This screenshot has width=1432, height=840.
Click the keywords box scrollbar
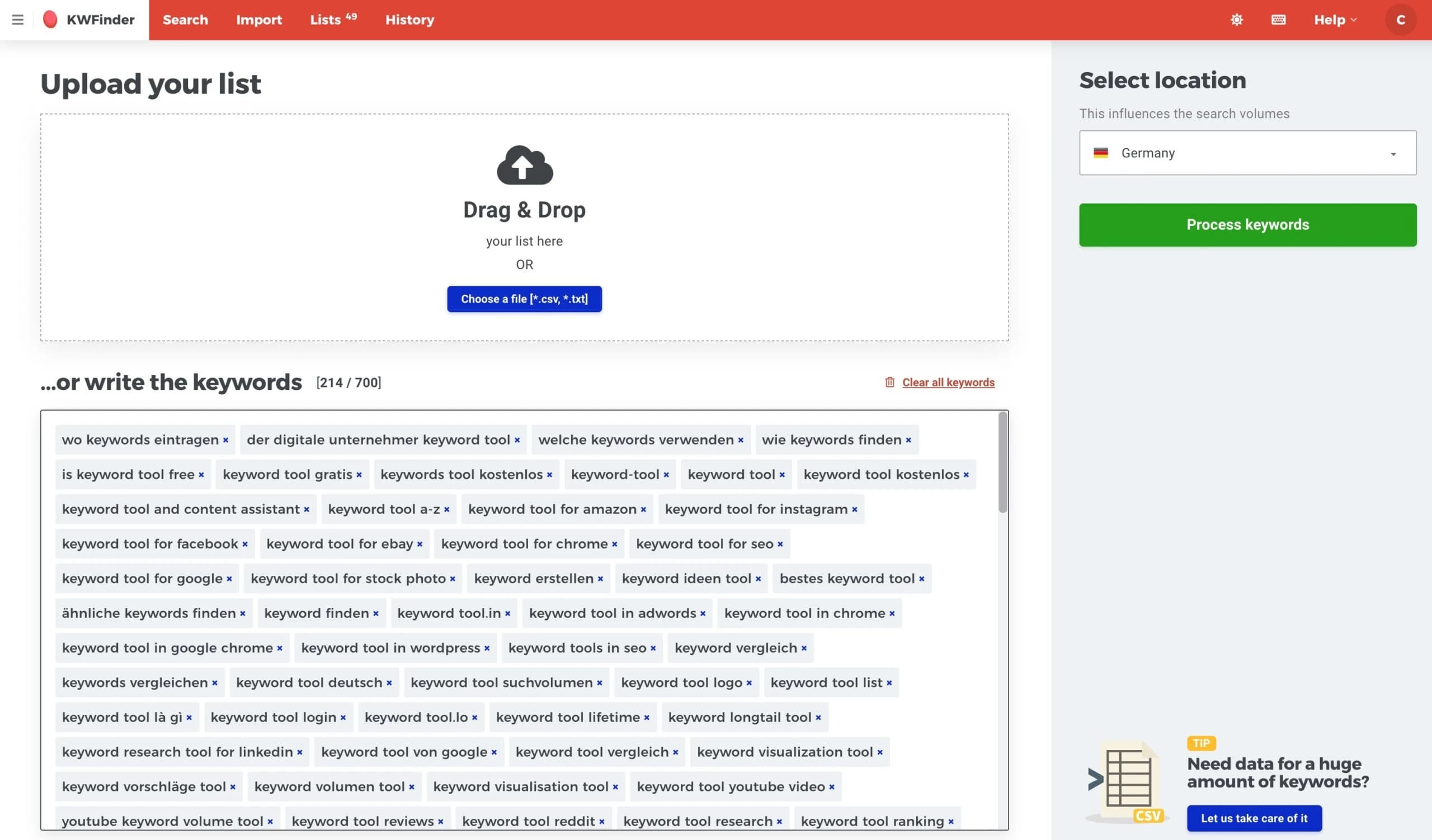point(1002,463)
